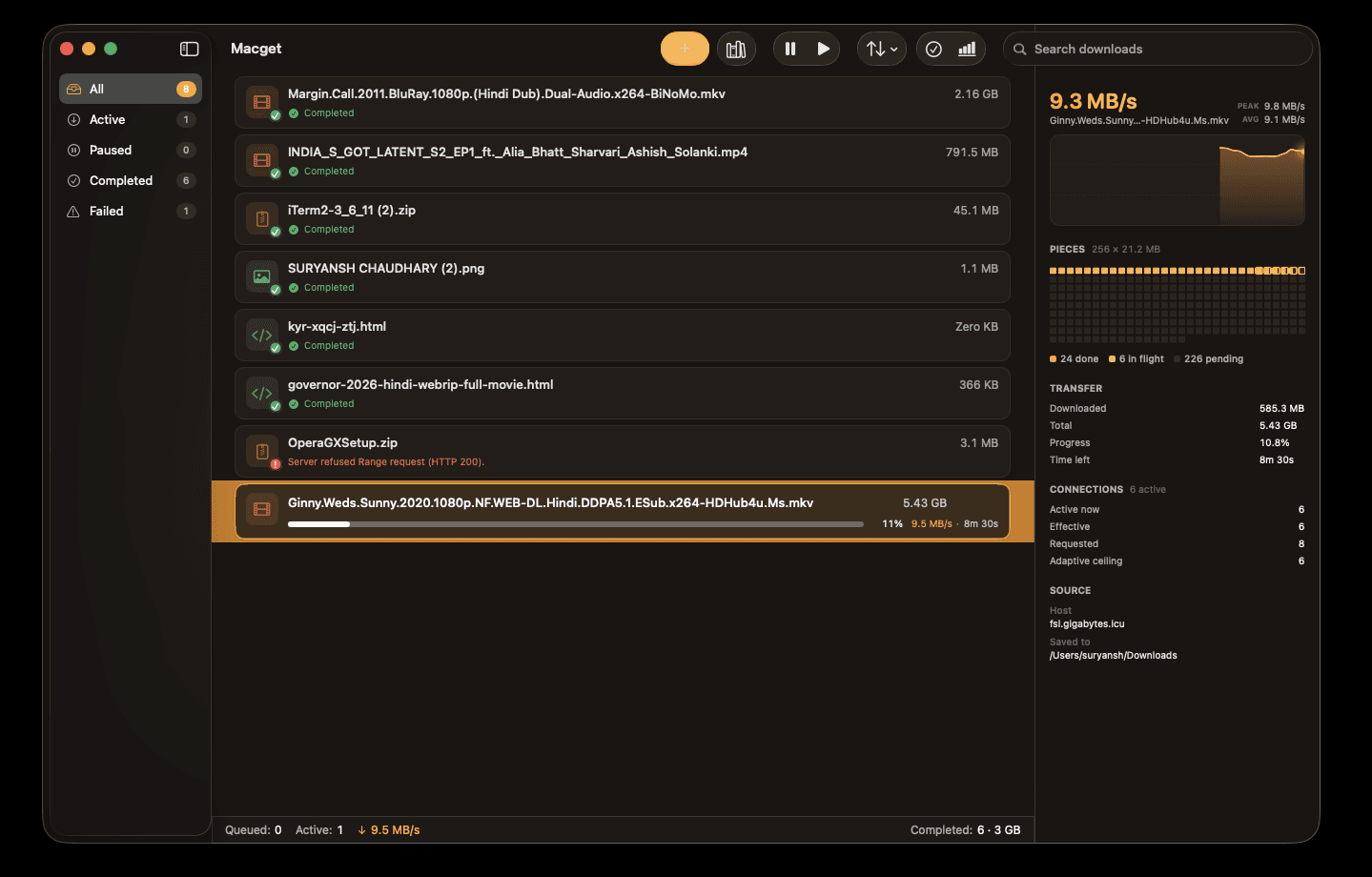Click the fsl.gigabytes.icu host value
The image size is (1372, 877).
coord(1087,623)
